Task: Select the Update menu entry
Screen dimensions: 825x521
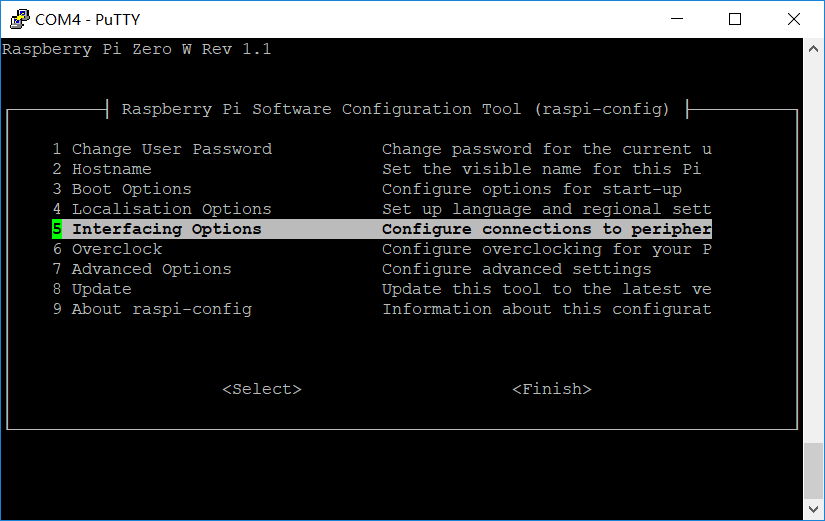Action: [101, 289]
